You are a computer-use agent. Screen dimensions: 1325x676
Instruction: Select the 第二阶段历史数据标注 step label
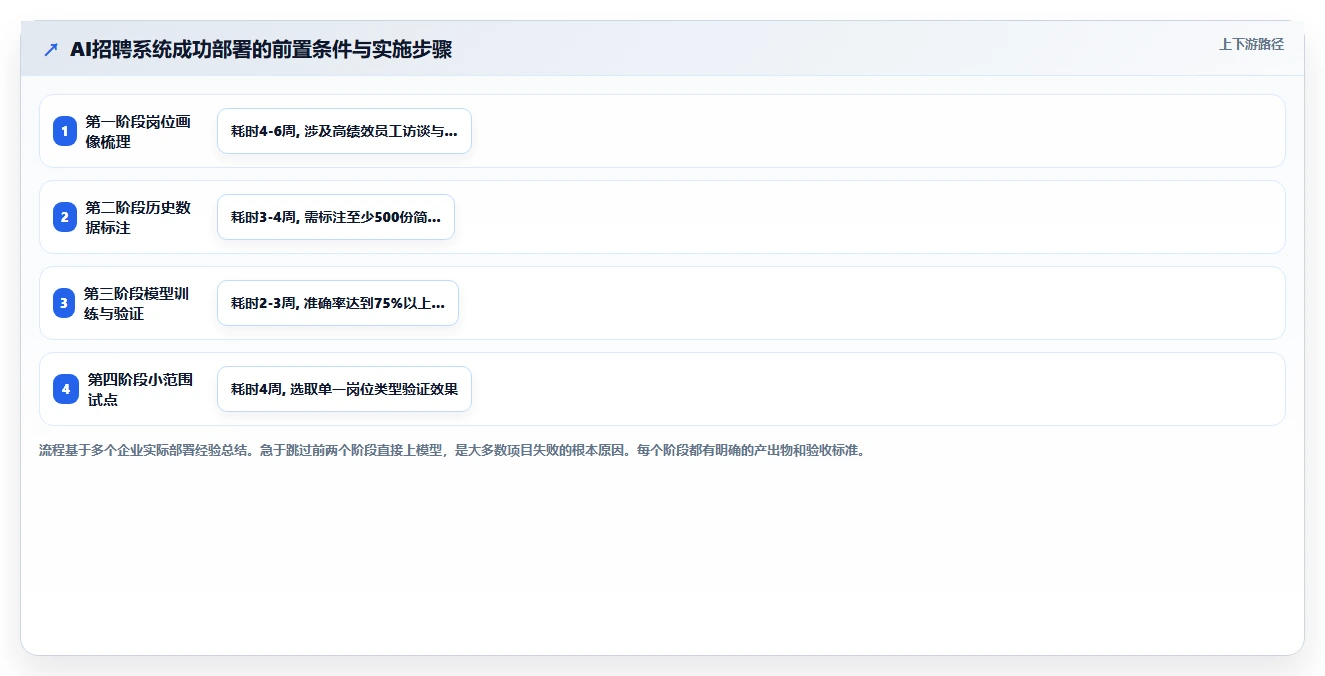click(138, 217)
